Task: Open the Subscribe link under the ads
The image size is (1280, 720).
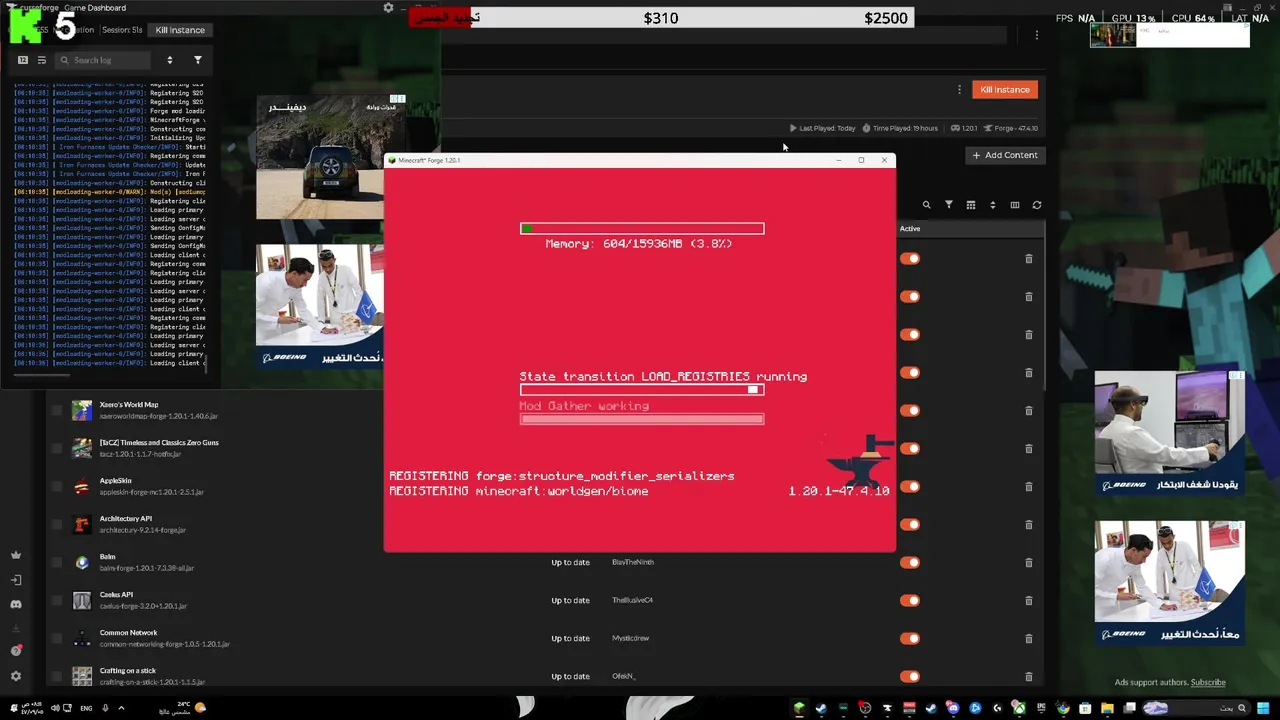Action: point(1207,683)
